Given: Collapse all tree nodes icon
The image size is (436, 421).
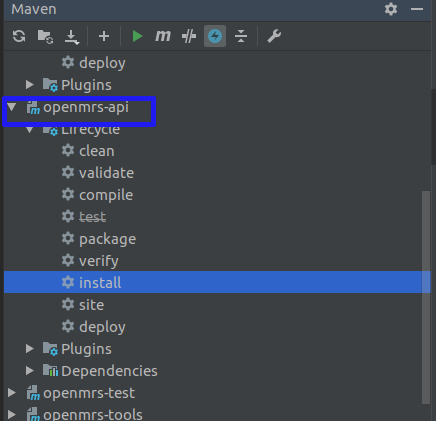Looking at the screenshot, I should [x=241, y=36].
